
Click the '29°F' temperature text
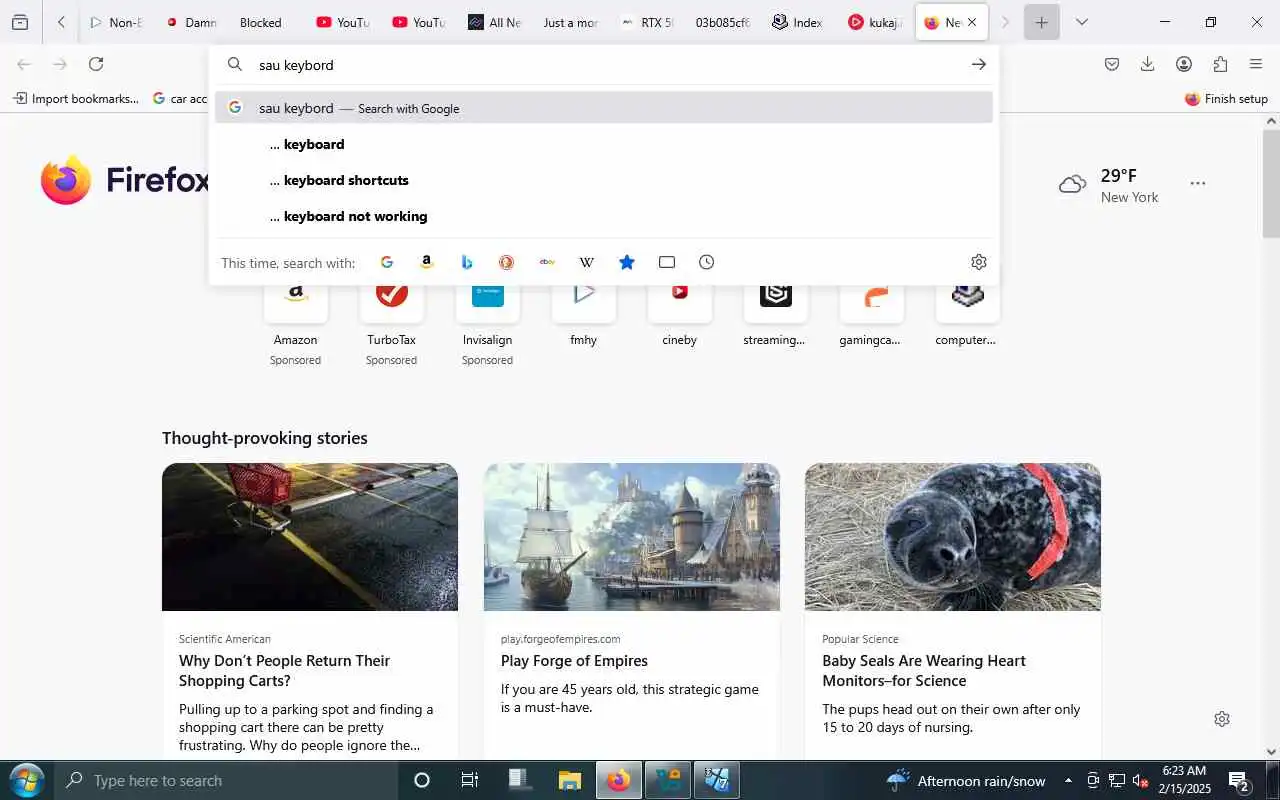click(x=1119, y=176)
